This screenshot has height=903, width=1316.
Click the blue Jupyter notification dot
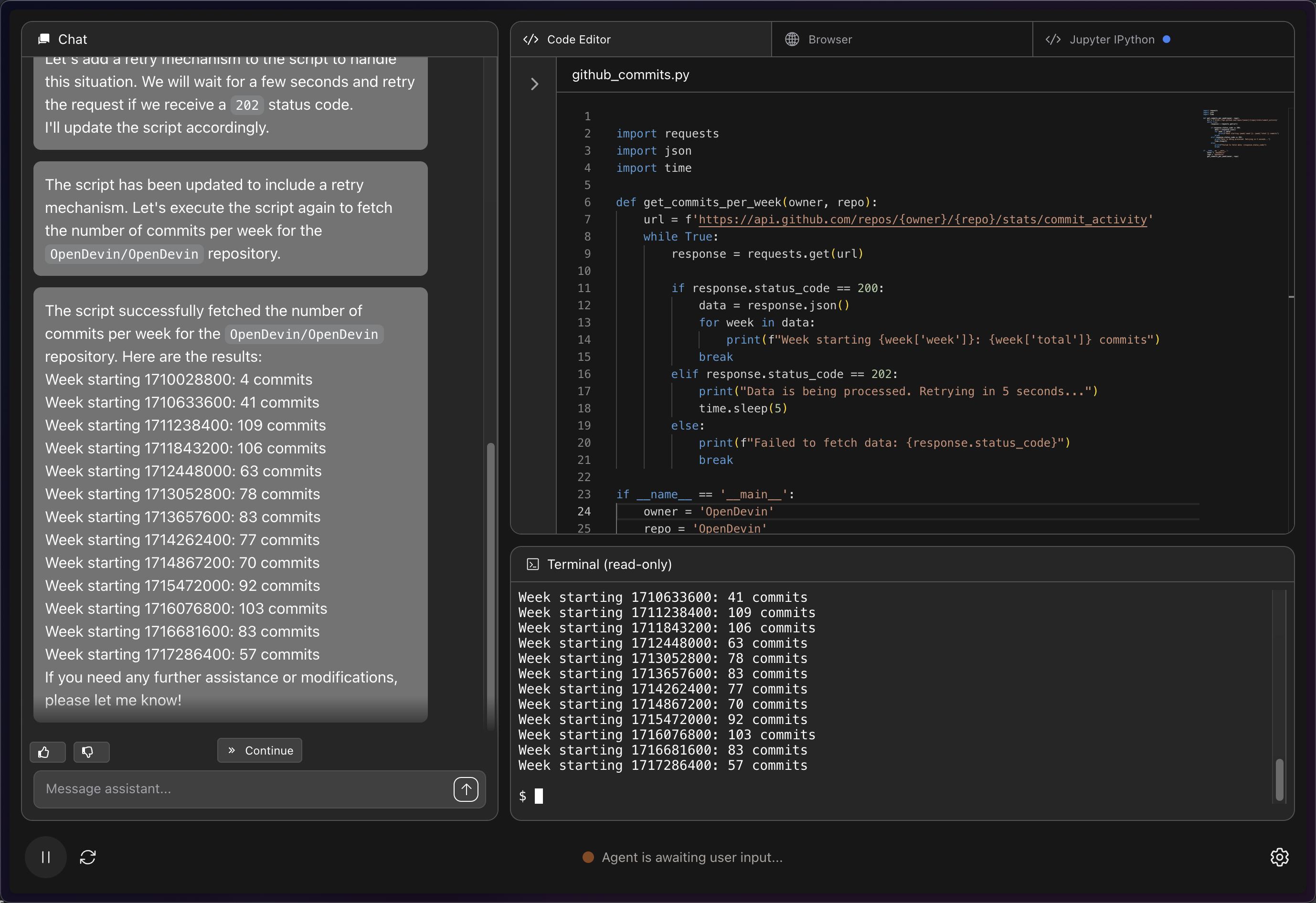click(x=1167, y=39)
